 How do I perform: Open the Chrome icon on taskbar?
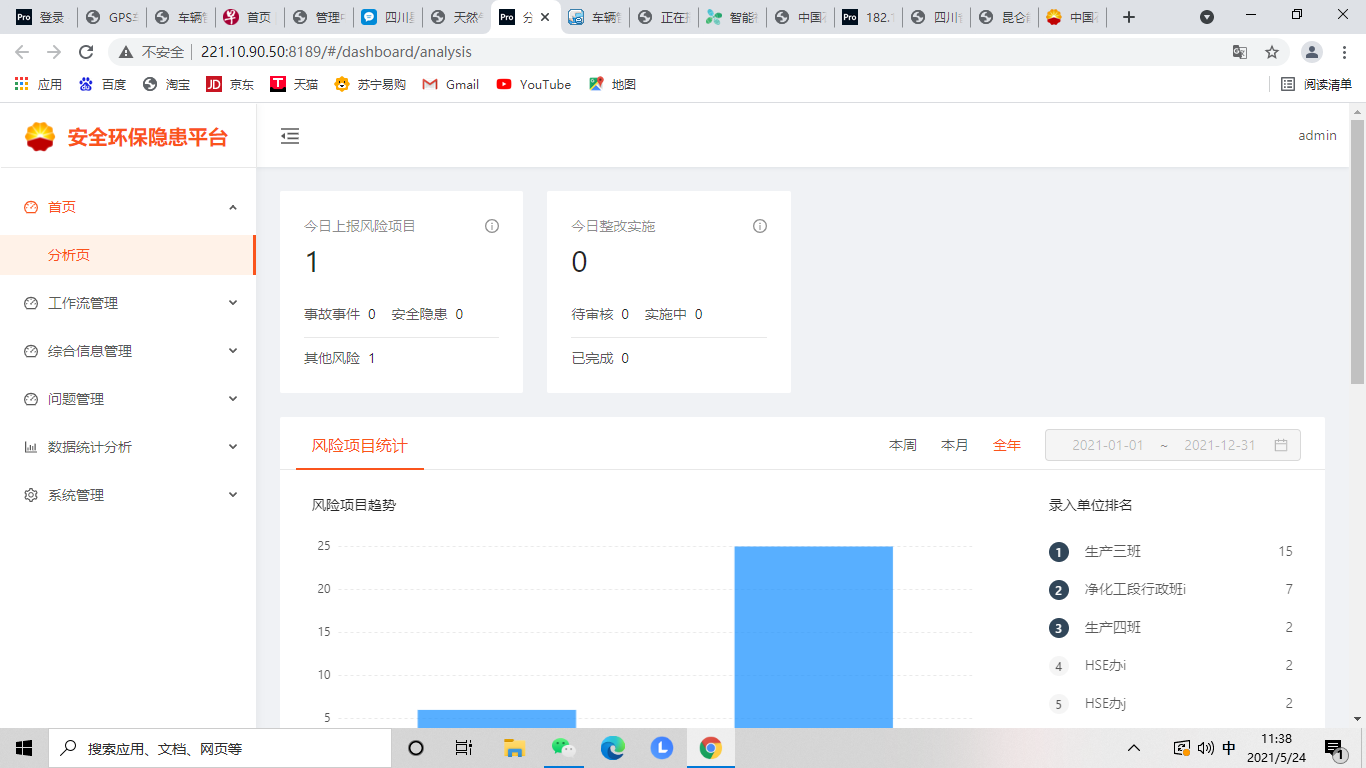pos(711,748)
